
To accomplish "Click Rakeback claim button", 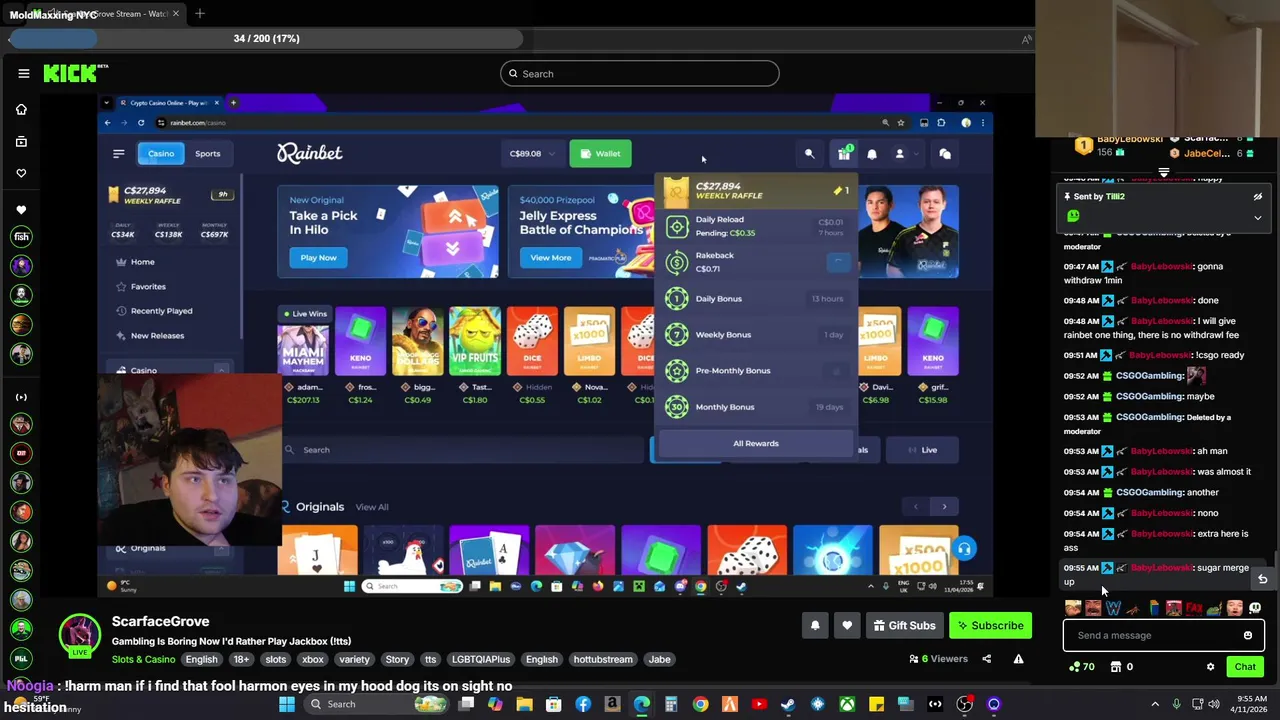I will click(838, 262).
